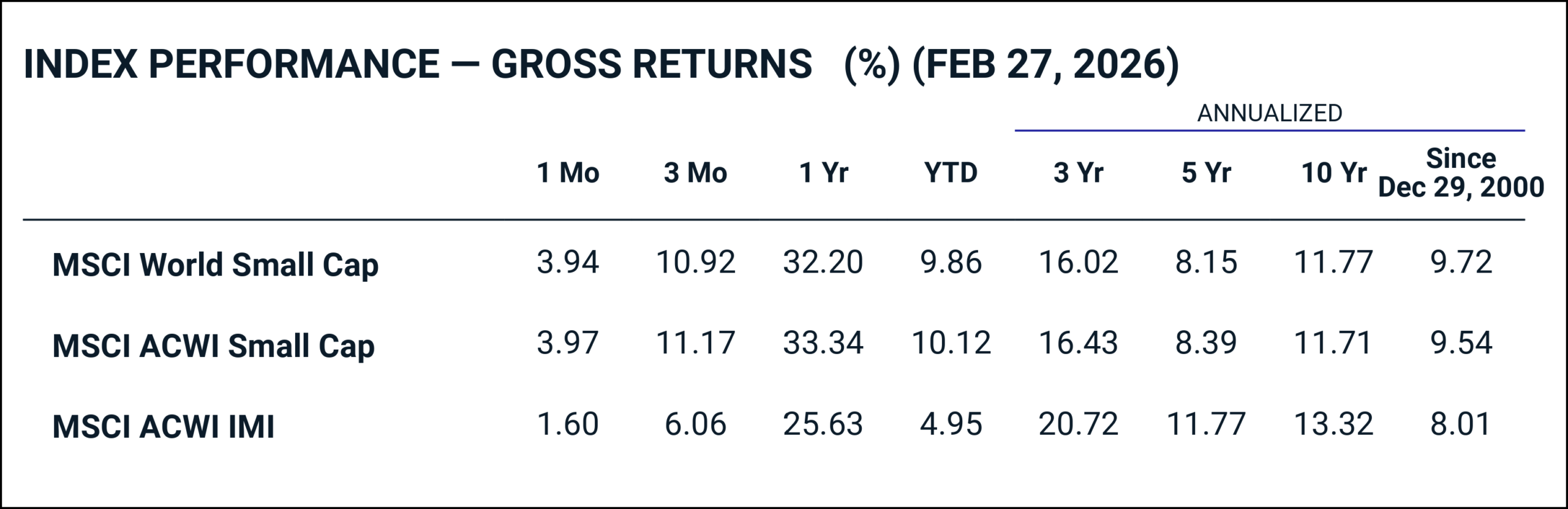Select the MSCI World Small Cap row label

[x=216, y=265]
